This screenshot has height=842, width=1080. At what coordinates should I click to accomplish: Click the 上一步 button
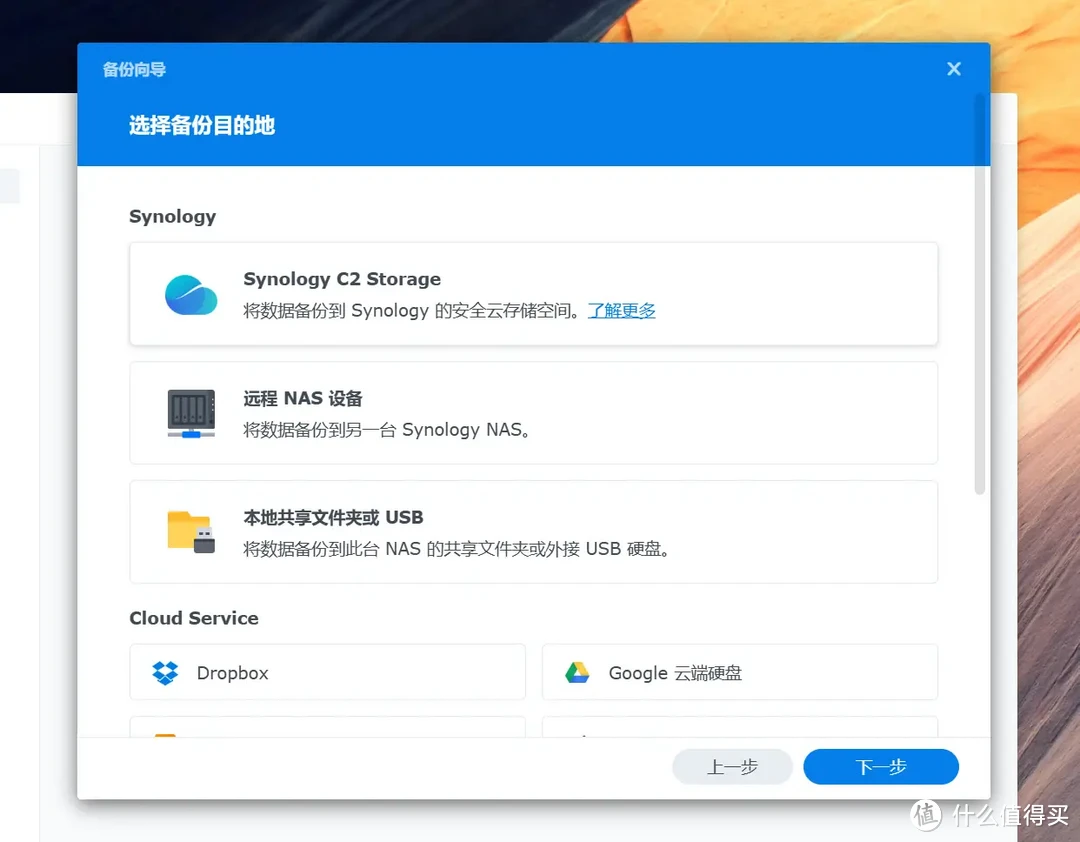(732, 766)
